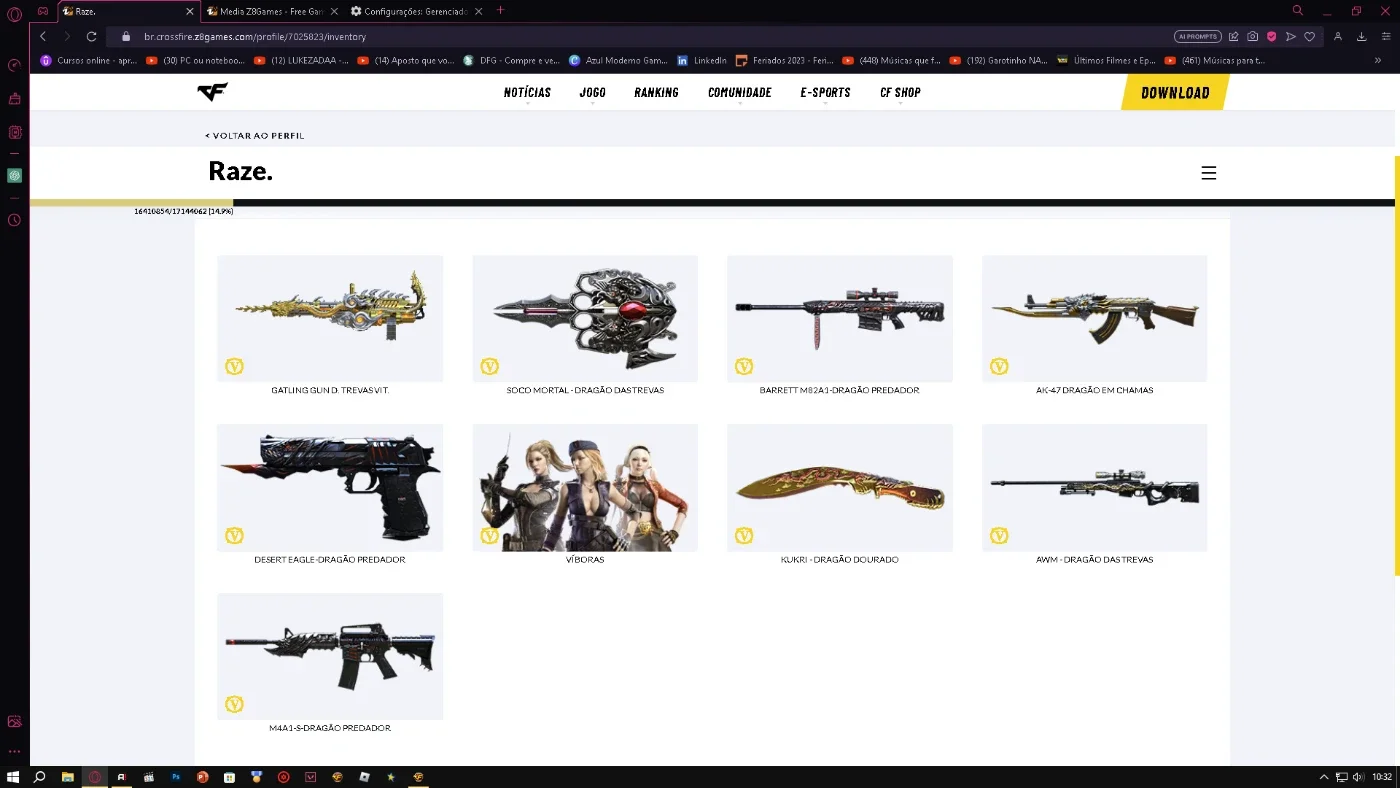Open DFG - Compre e ve... bookmark

point(511,60)
